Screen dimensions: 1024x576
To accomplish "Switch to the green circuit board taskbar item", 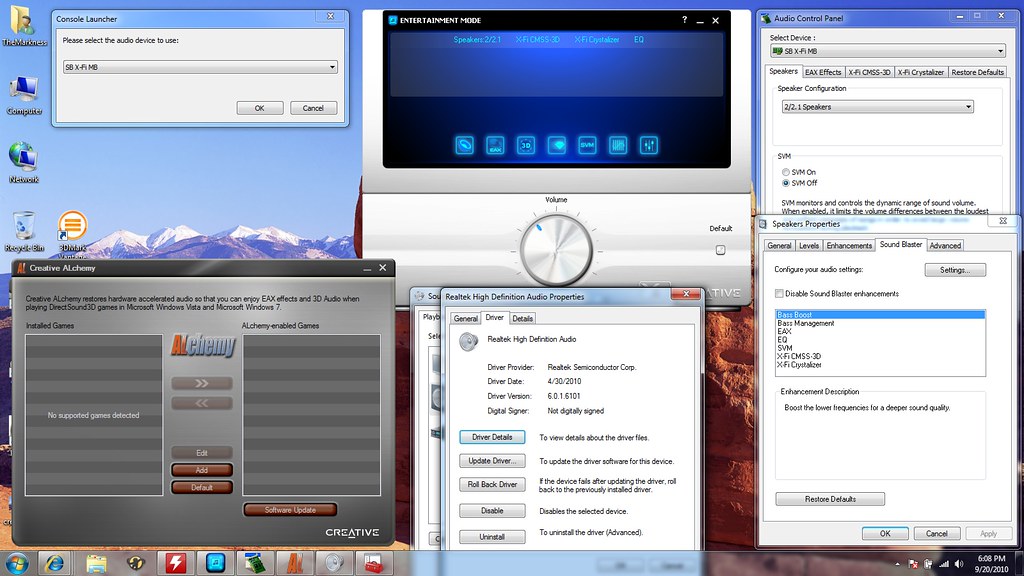I will pyautogui.click(x=255, y=563).
